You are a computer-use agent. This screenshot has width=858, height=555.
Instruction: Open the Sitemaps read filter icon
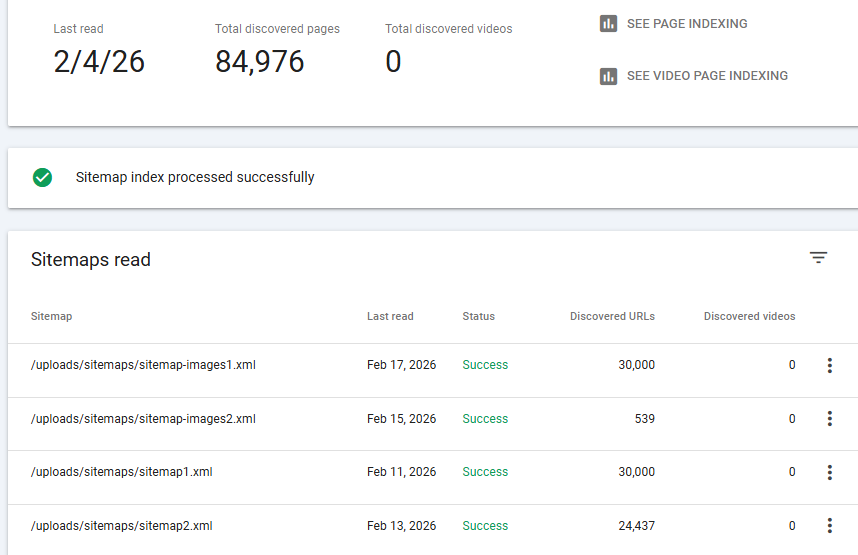[x=818, y=258]
